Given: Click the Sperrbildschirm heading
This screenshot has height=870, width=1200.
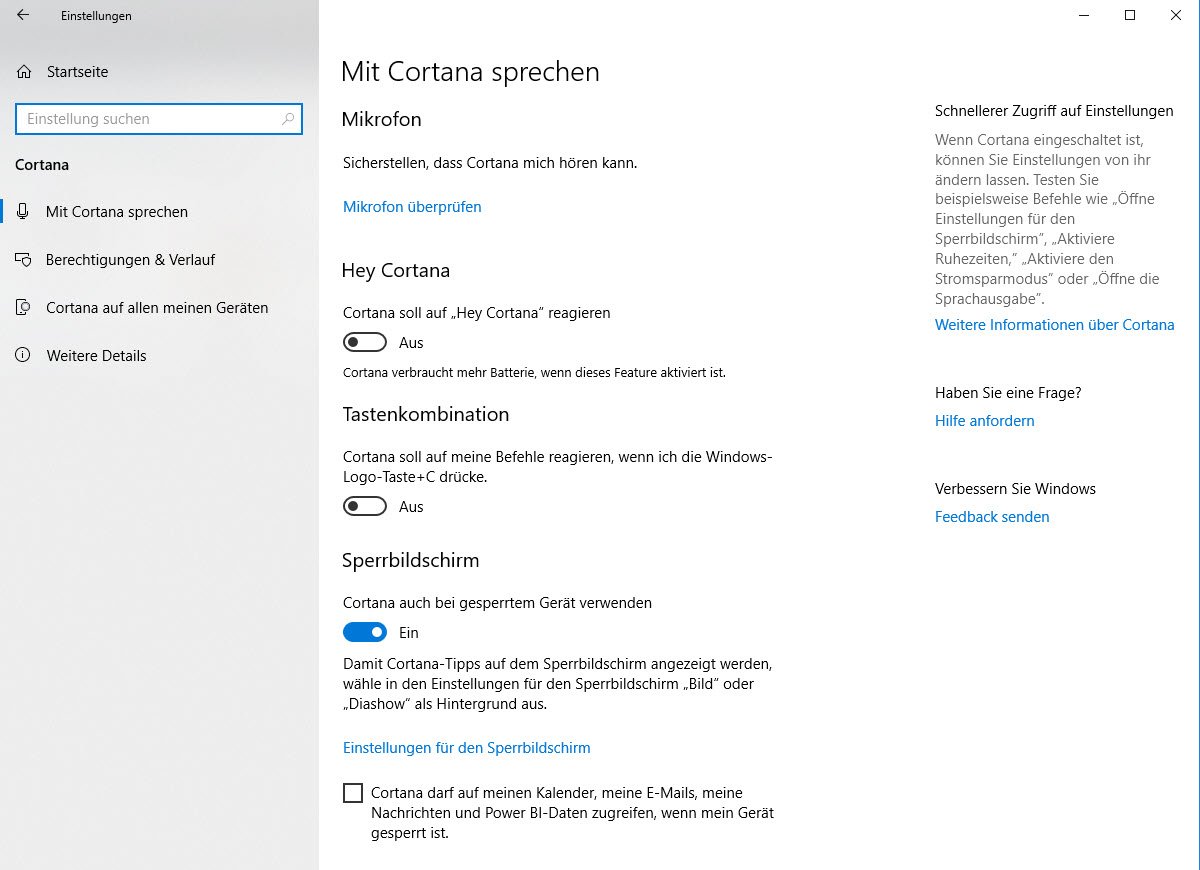Looking at the screenshot, I should click(410, 560).
